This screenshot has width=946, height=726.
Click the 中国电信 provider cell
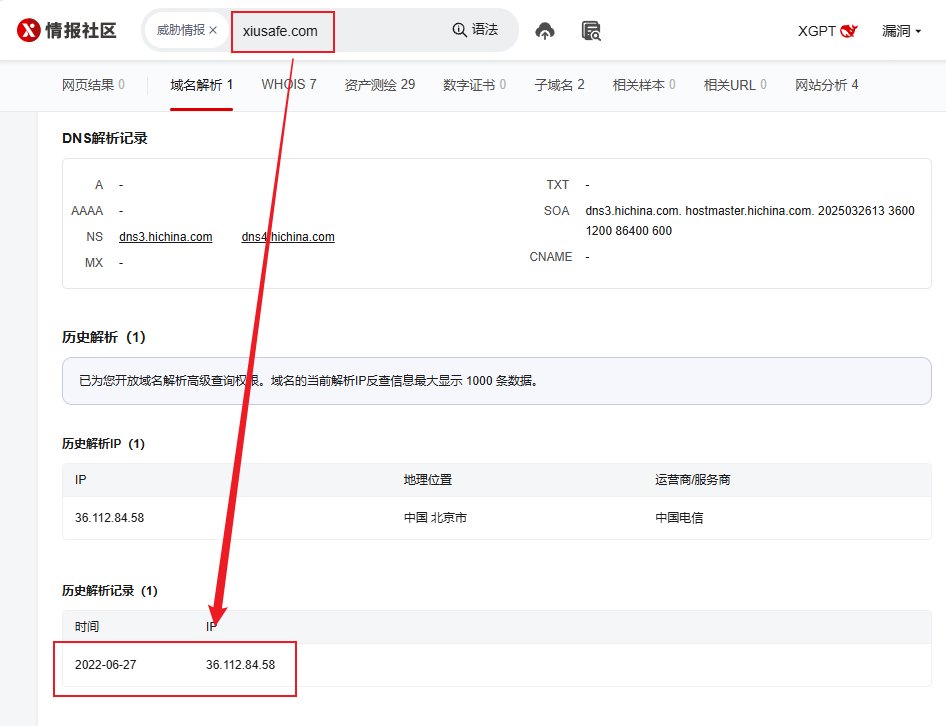pos(679,518)
